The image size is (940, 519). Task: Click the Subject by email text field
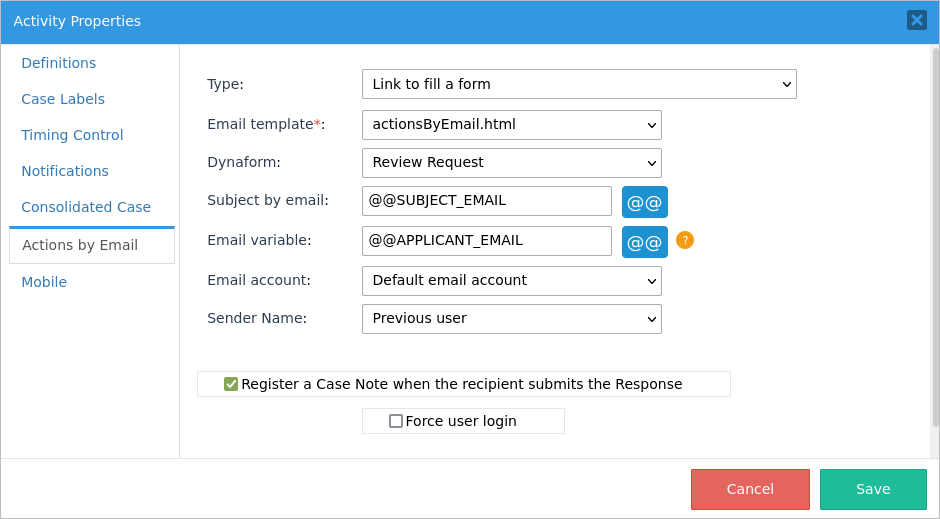pos(486,201)
